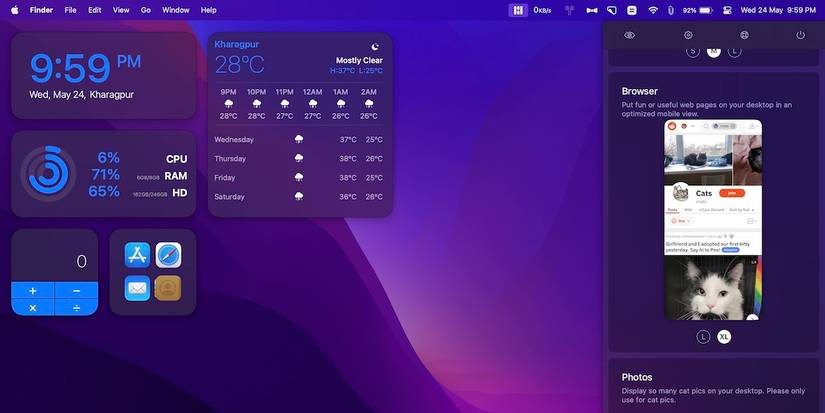The width and height of the screenshot is (825, 413).
Task: Click the paperclip menu bar icon
Action: (670, 10)
